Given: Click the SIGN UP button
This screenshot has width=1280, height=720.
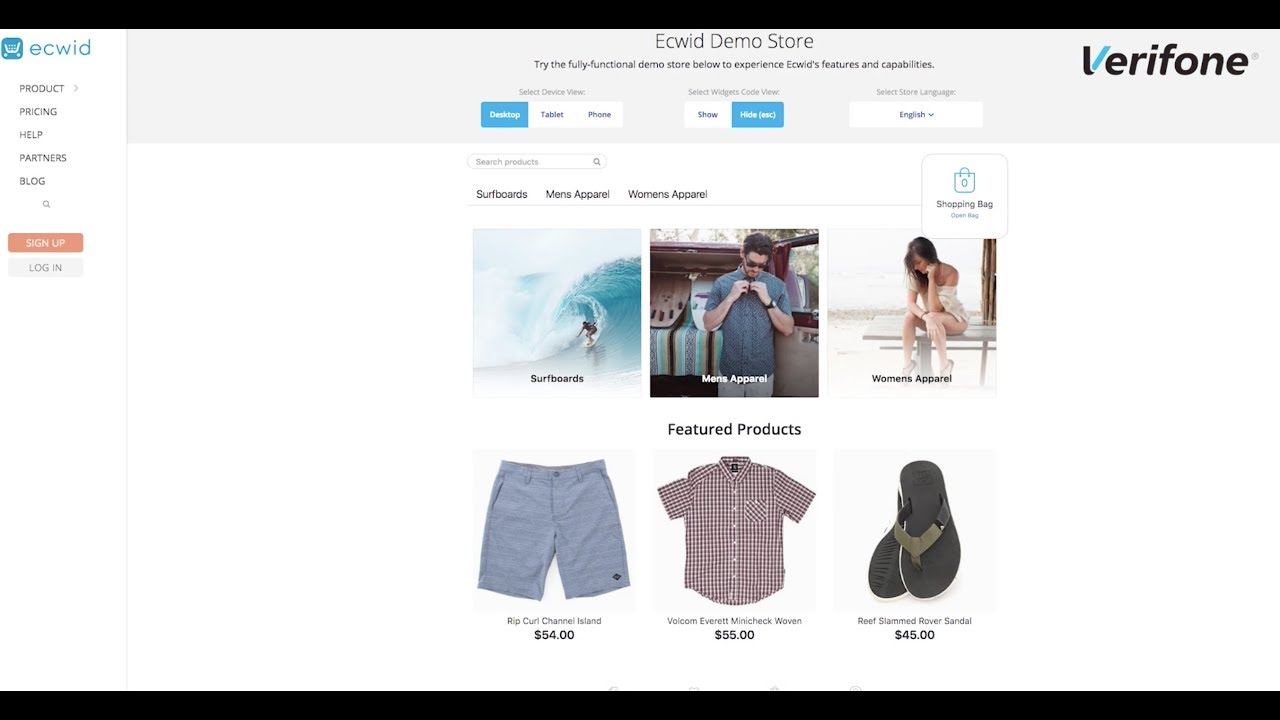Looking at the screenshot, I should point(45,243).
